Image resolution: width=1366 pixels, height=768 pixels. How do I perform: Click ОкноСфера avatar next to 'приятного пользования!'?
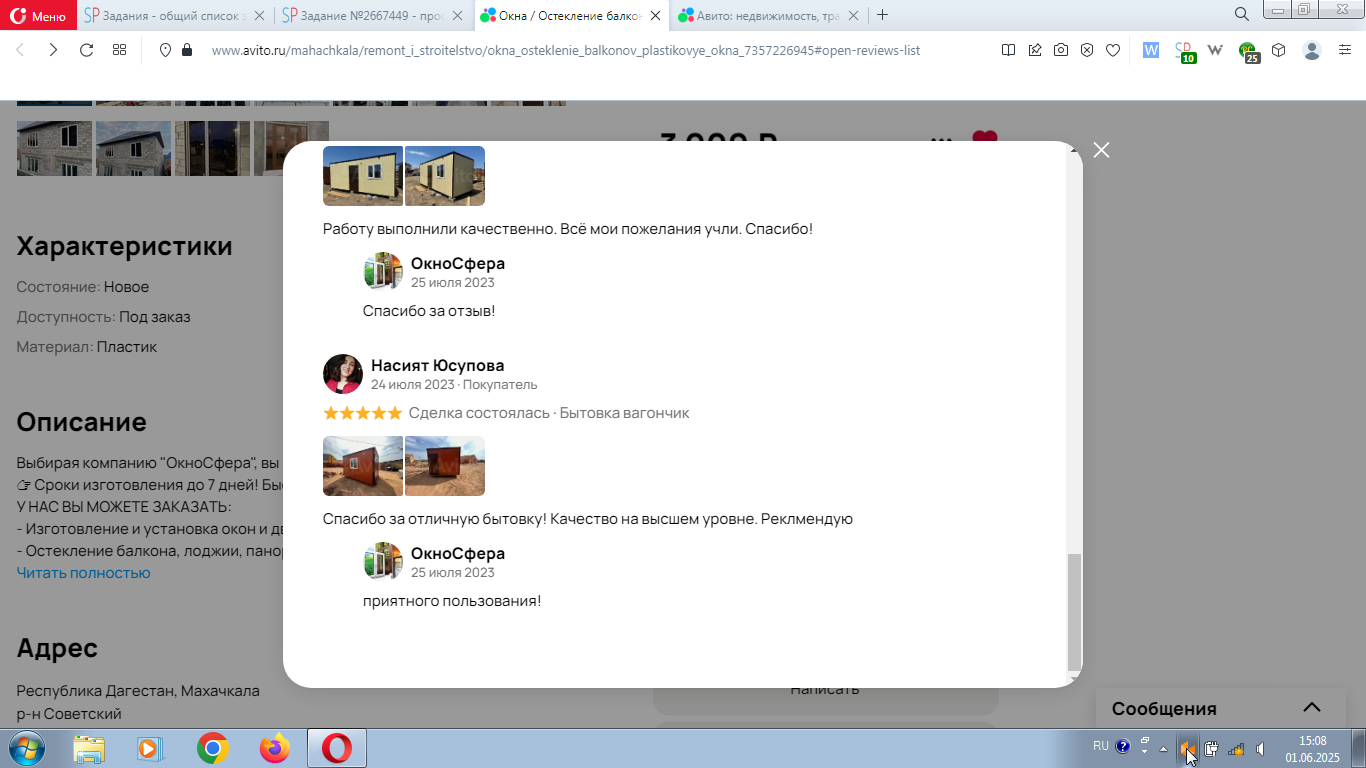(x=383, y=561)
